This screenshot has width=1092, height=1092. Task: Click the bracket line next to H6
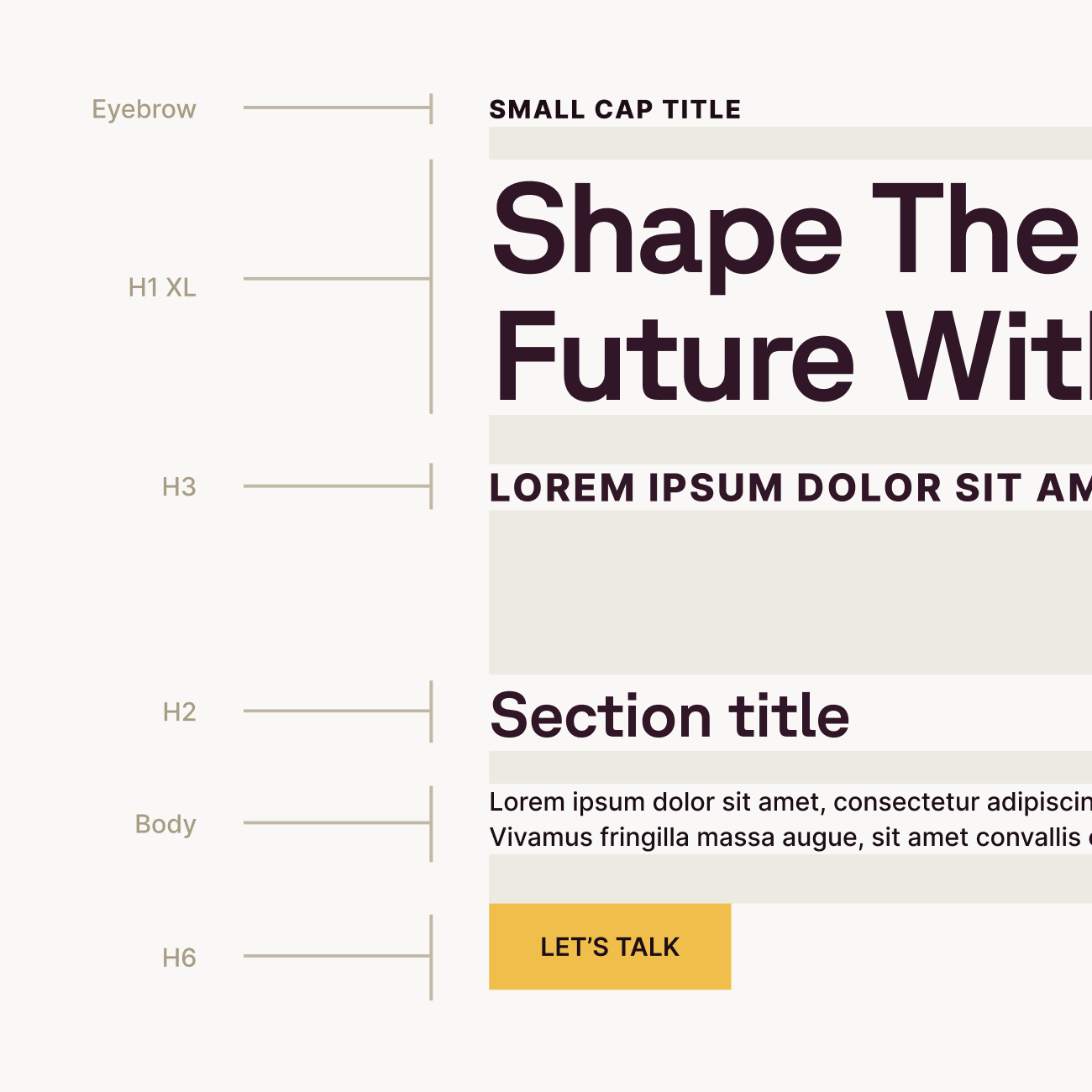point(338,956)
